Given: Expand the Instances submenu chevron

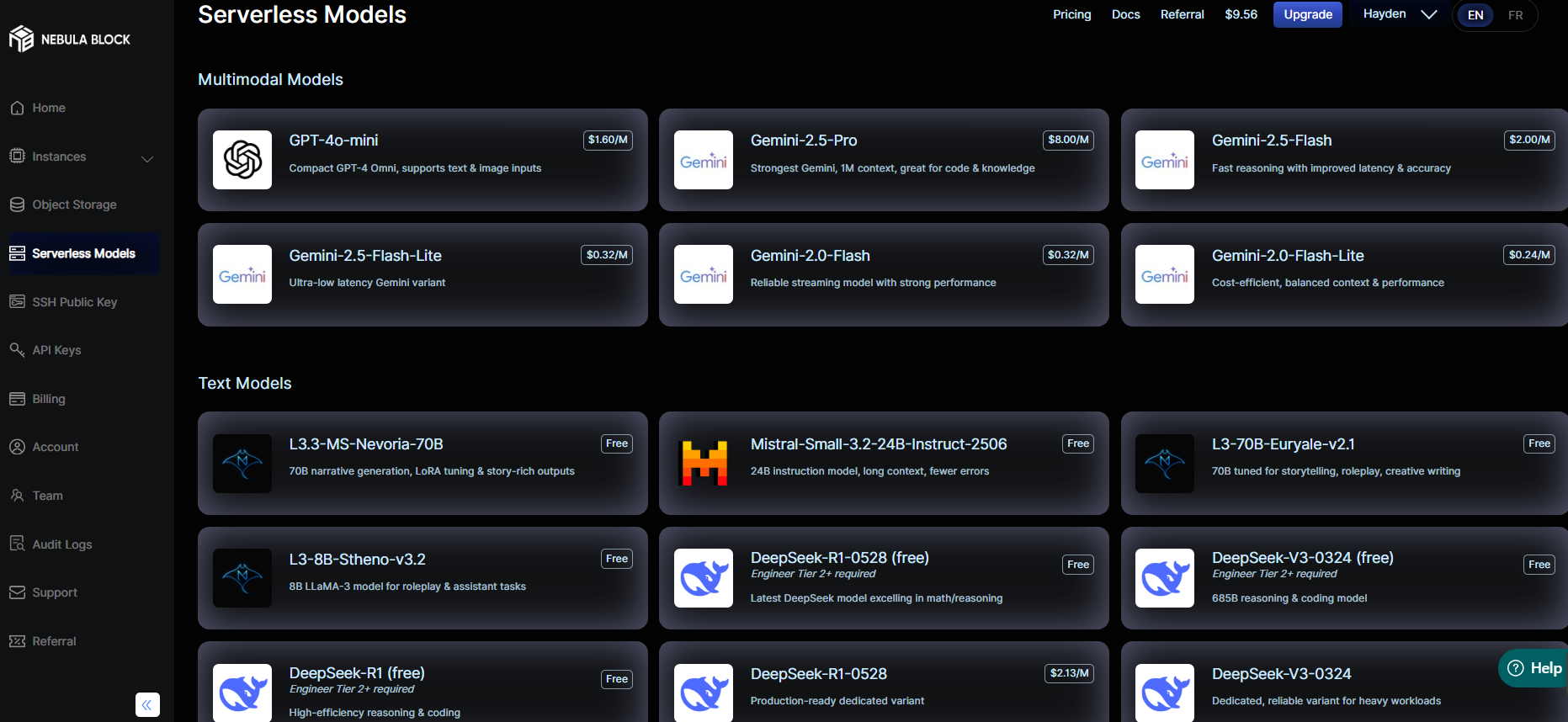Looking at the screenshot, I should [x=147, y=159].
